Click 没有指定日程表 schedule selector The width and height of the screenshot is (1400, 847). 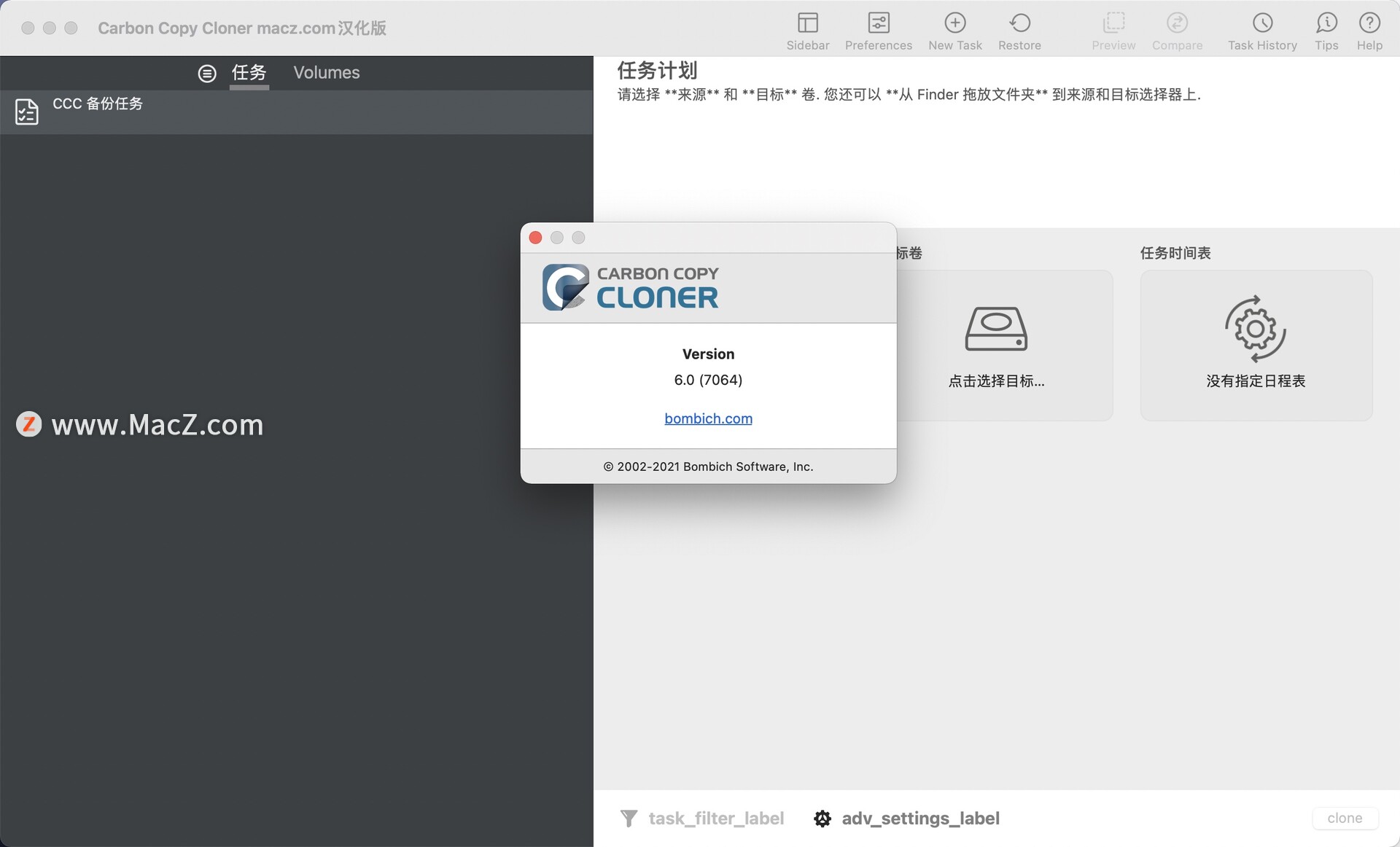[x=1256, y=380]
